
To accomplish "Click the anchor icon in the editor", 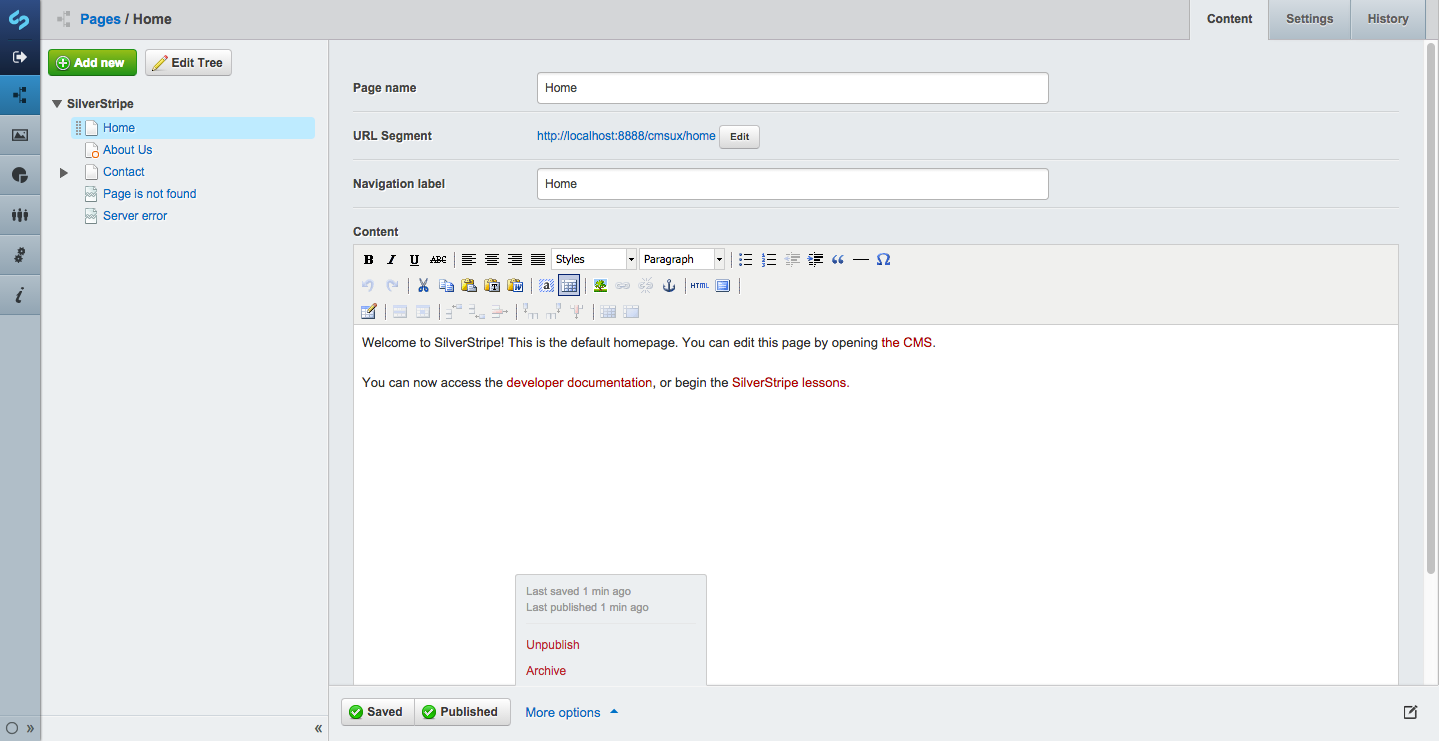I will (670, 286).
